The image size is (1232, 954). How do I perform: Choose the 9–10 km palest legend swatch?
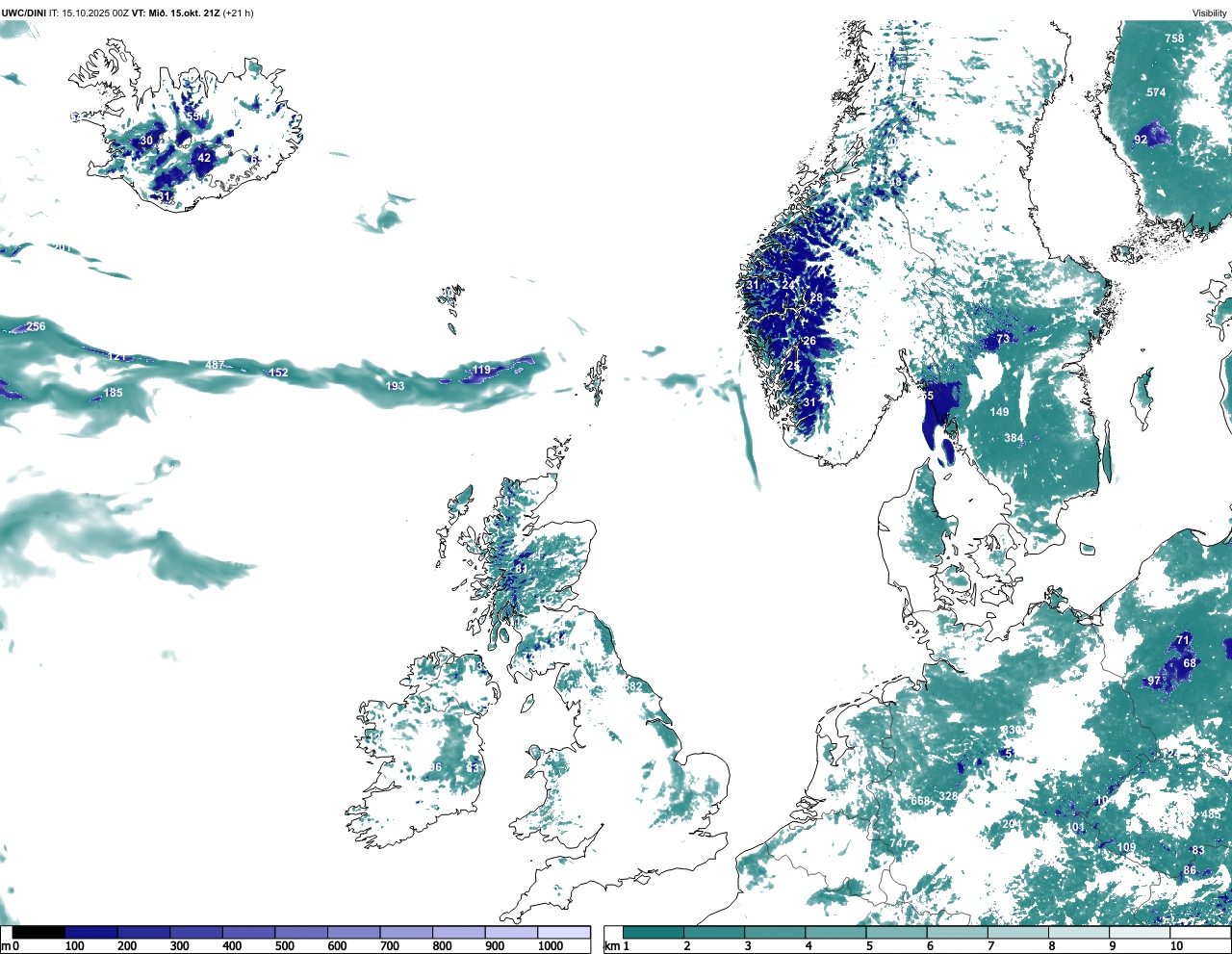pyautogui.click(x=1140, y=932)
